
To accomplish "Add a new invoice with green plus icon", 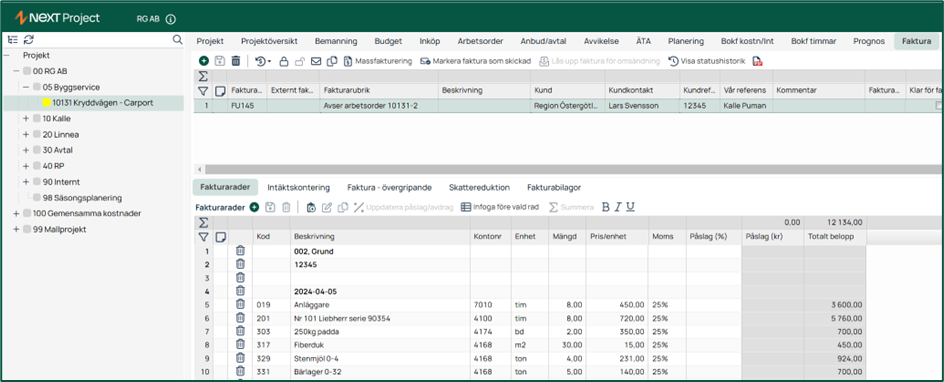I will (x=203, y=61).
